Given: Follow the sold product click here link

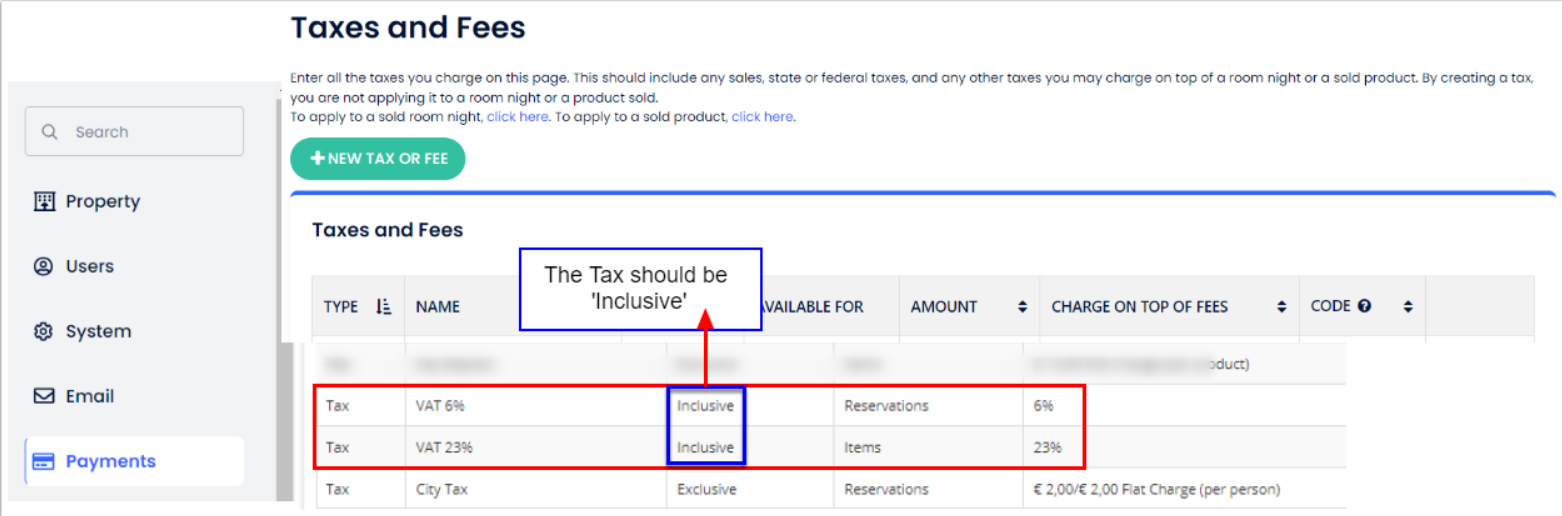Looking at the screenshot, I should [762, 117].
